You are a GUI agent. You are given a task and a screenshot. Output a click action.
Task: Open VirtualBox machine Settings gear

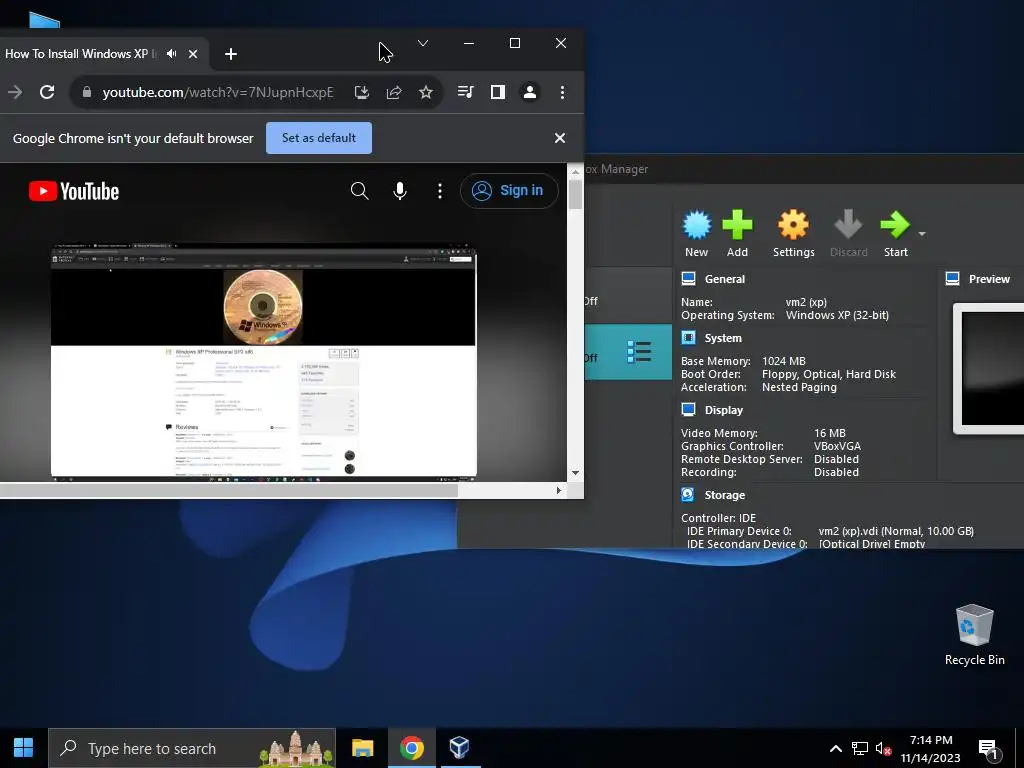click(793, 226)
